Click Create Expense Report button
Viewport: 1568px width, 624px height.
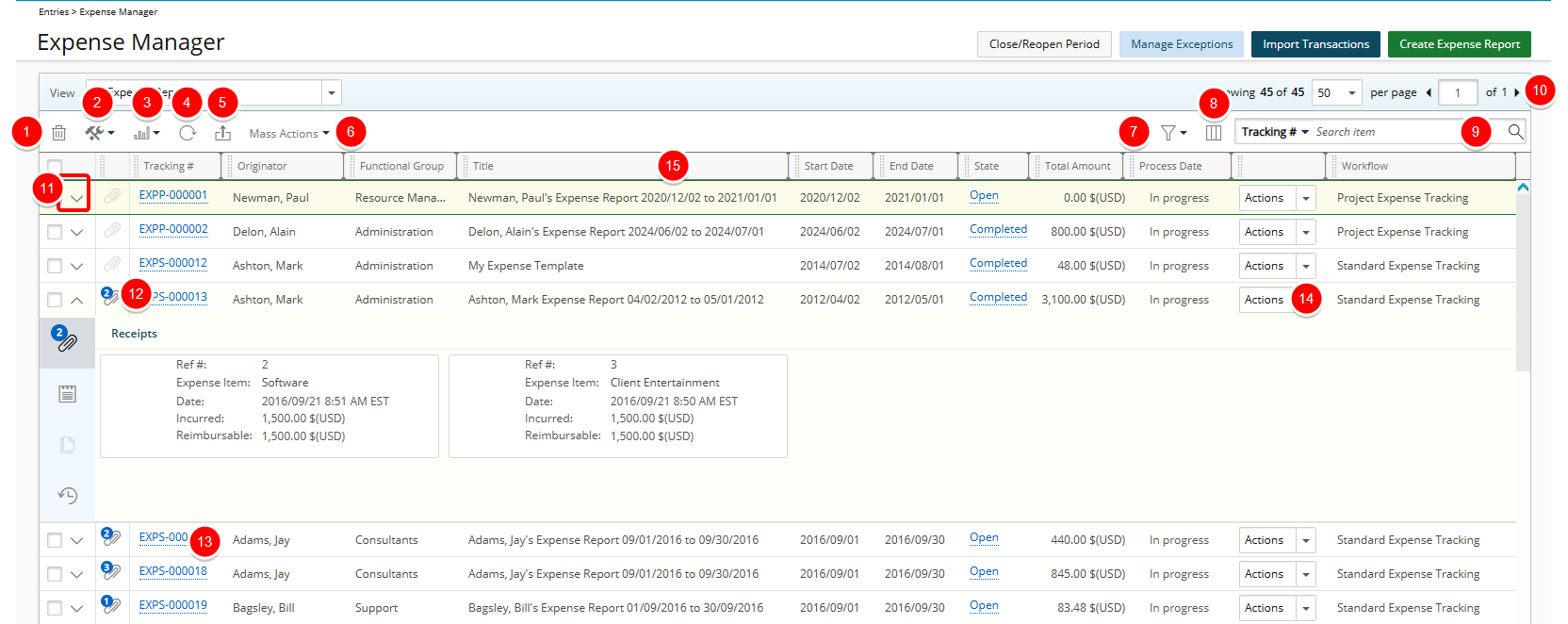[x=1459, y=44]
